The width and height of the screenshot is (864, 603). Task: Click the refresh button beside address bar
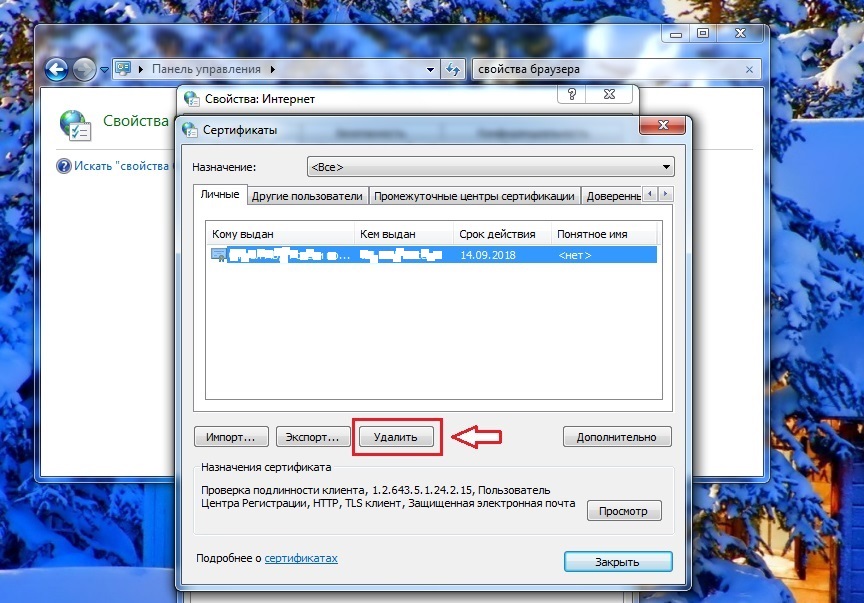(x=455, y=69)
